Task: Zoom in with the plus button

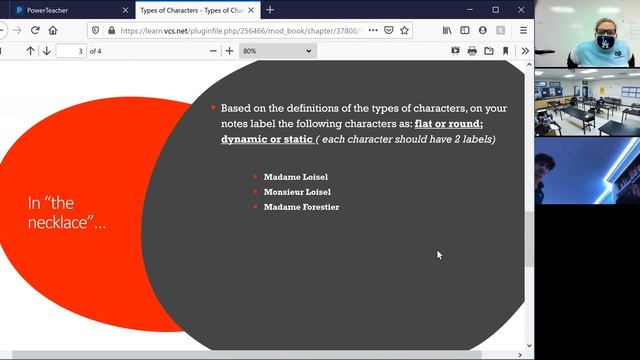Action: tap(229, 51)
